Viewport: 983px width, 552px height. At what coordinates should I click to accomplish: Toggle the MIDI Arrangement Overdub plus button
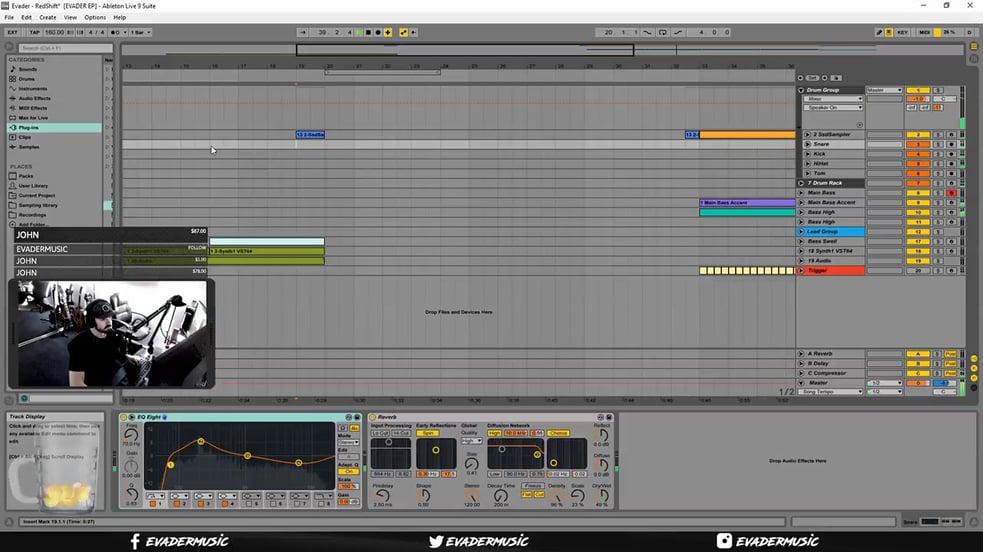(387, 33)
